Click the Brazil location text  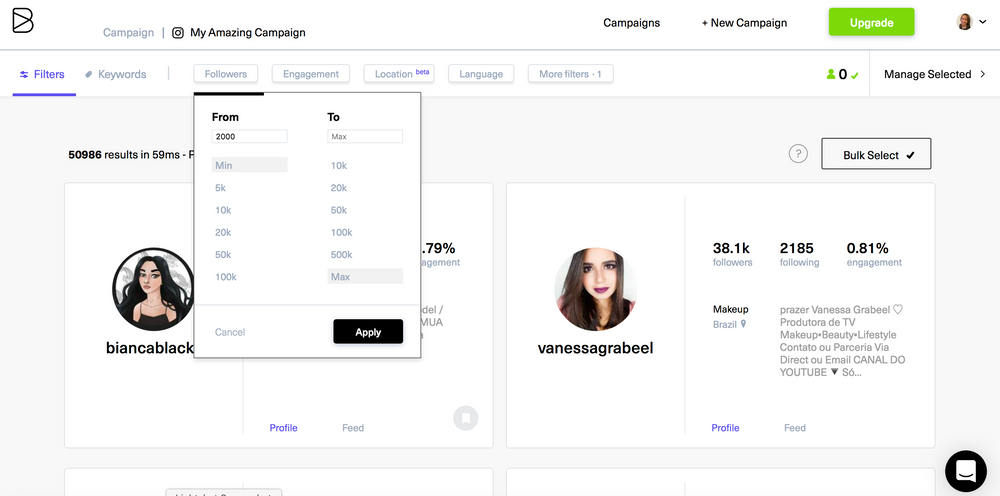[x=724, y=325]
